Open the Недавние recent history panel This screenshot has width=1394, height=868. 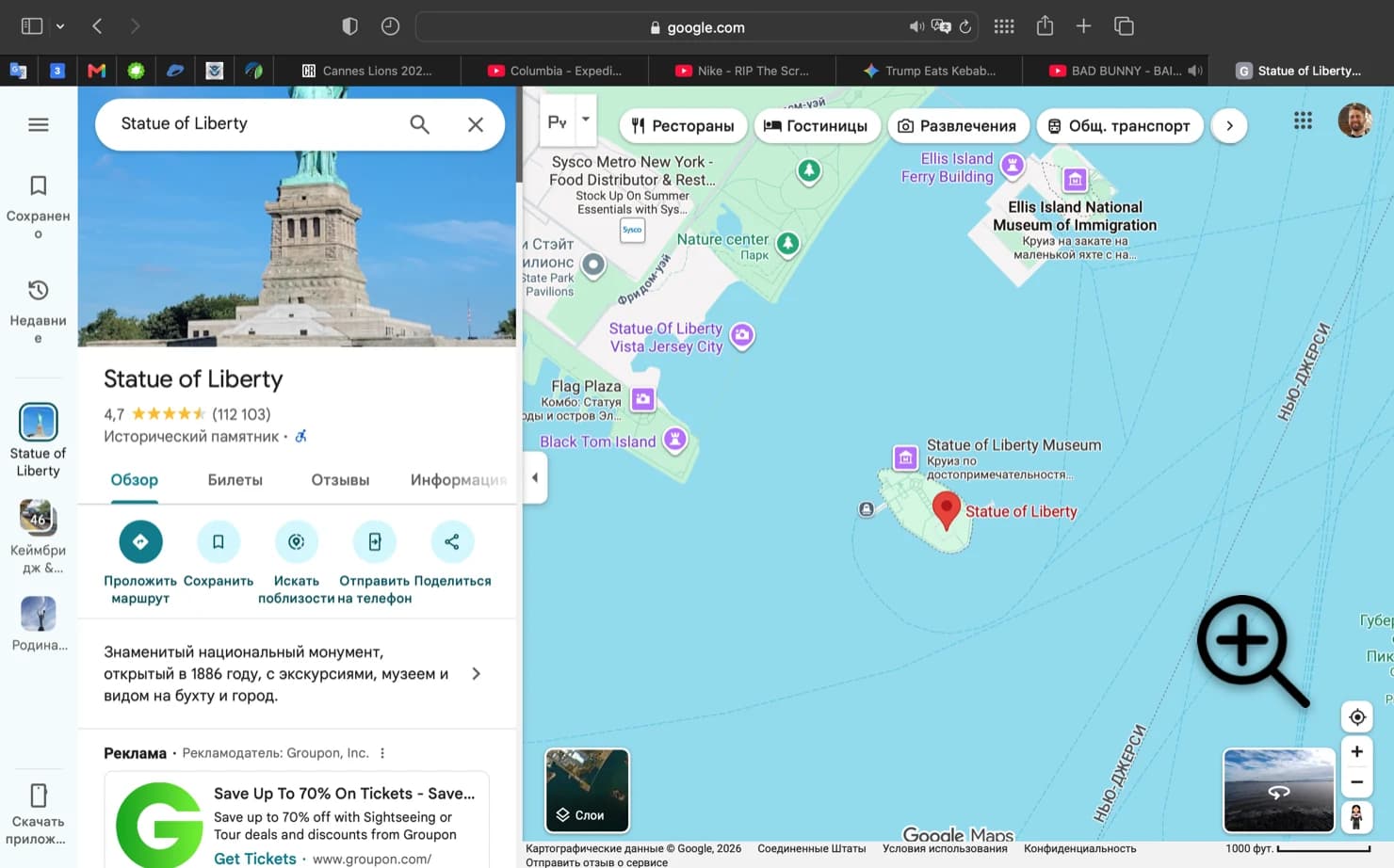[39, 312]
